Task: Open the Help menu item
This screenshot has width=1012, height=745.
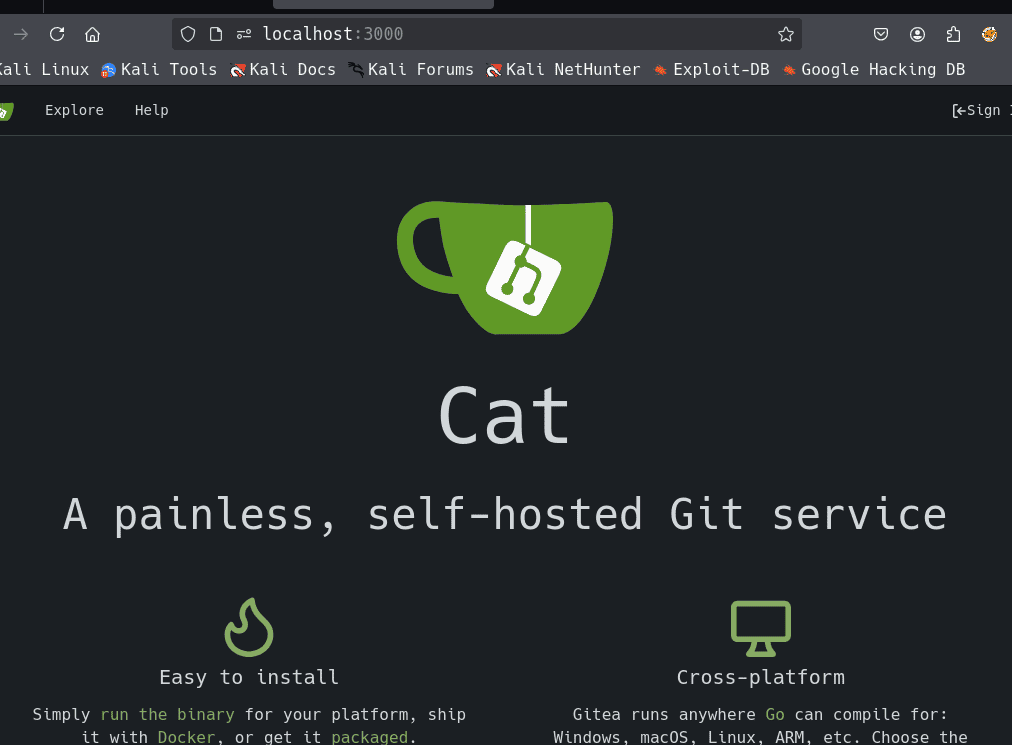Action: pos(151,110)
